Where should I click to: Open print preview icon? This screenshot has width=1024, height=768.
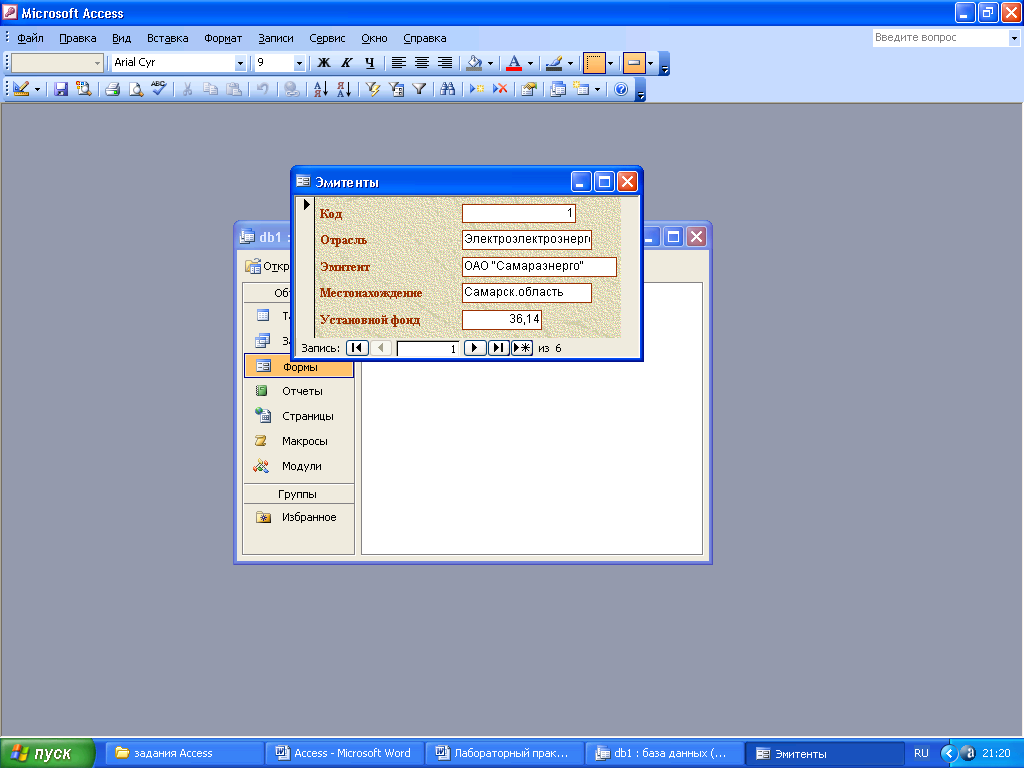[x=135, y=89]
